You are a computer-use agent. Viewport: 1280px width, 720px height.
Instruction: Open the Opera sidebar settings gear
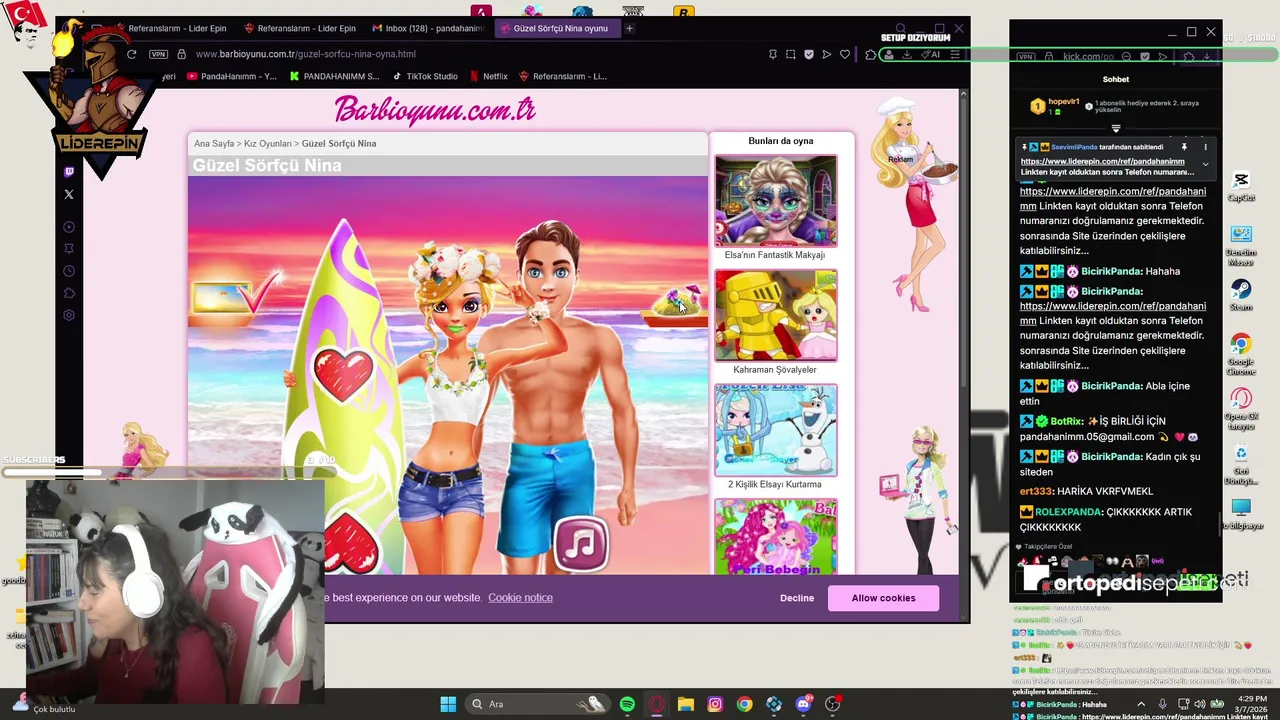point(69,315)
